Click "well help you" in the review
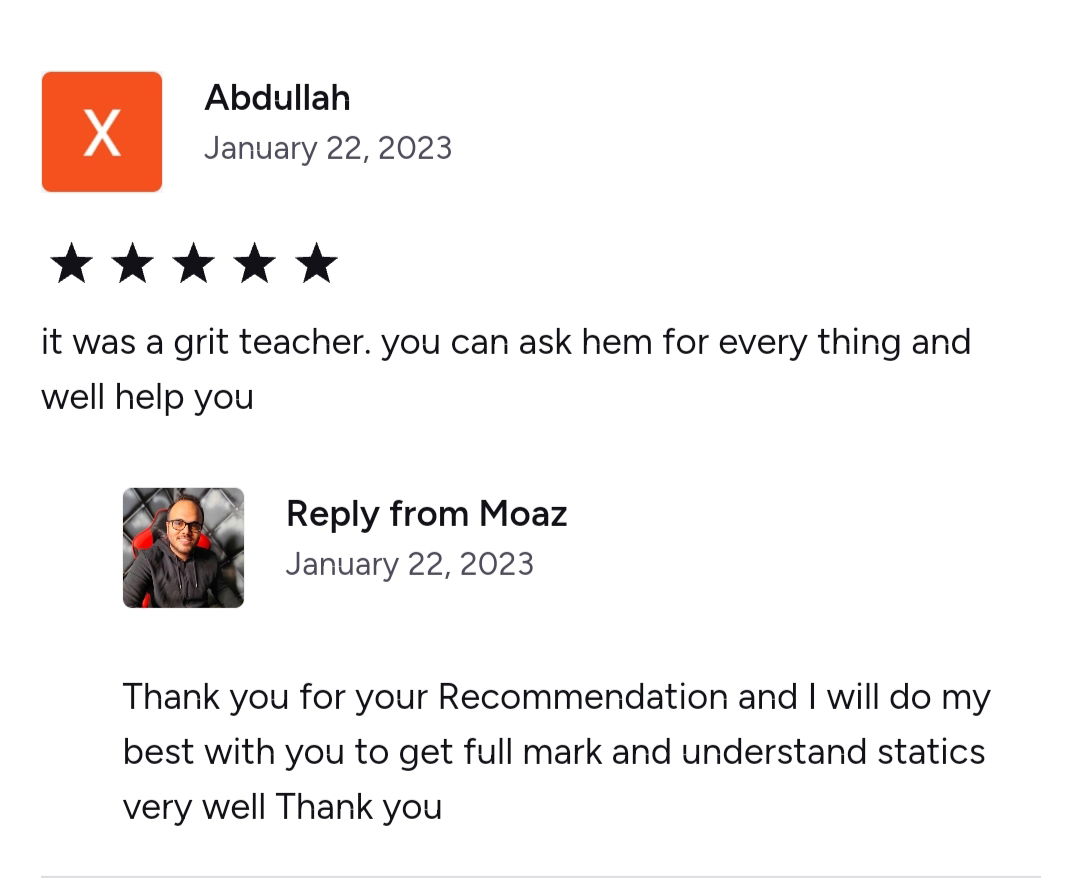 pyautogui.click(x=147, y=398)
